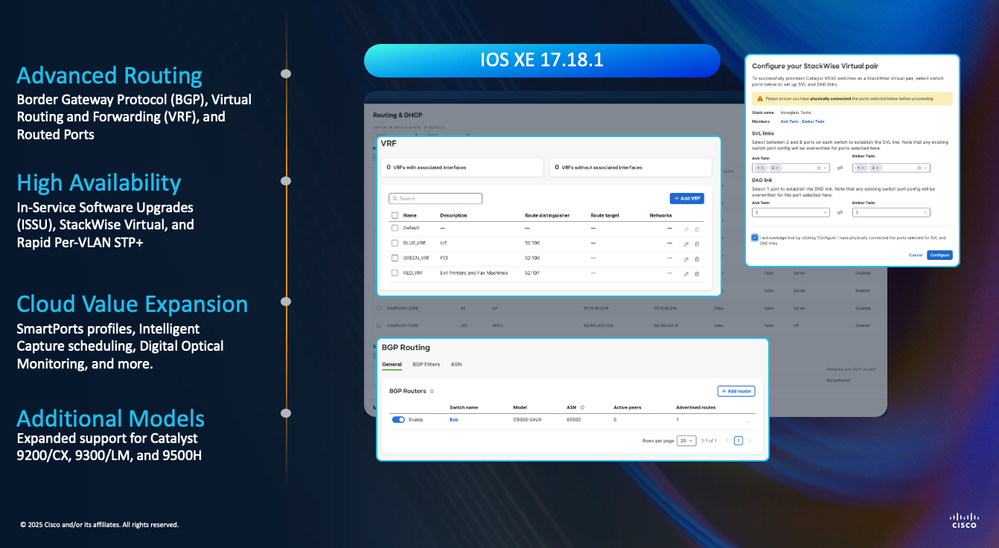Switch to the BGP Filters tab
The image size is (999, 548).
[426, 364]
